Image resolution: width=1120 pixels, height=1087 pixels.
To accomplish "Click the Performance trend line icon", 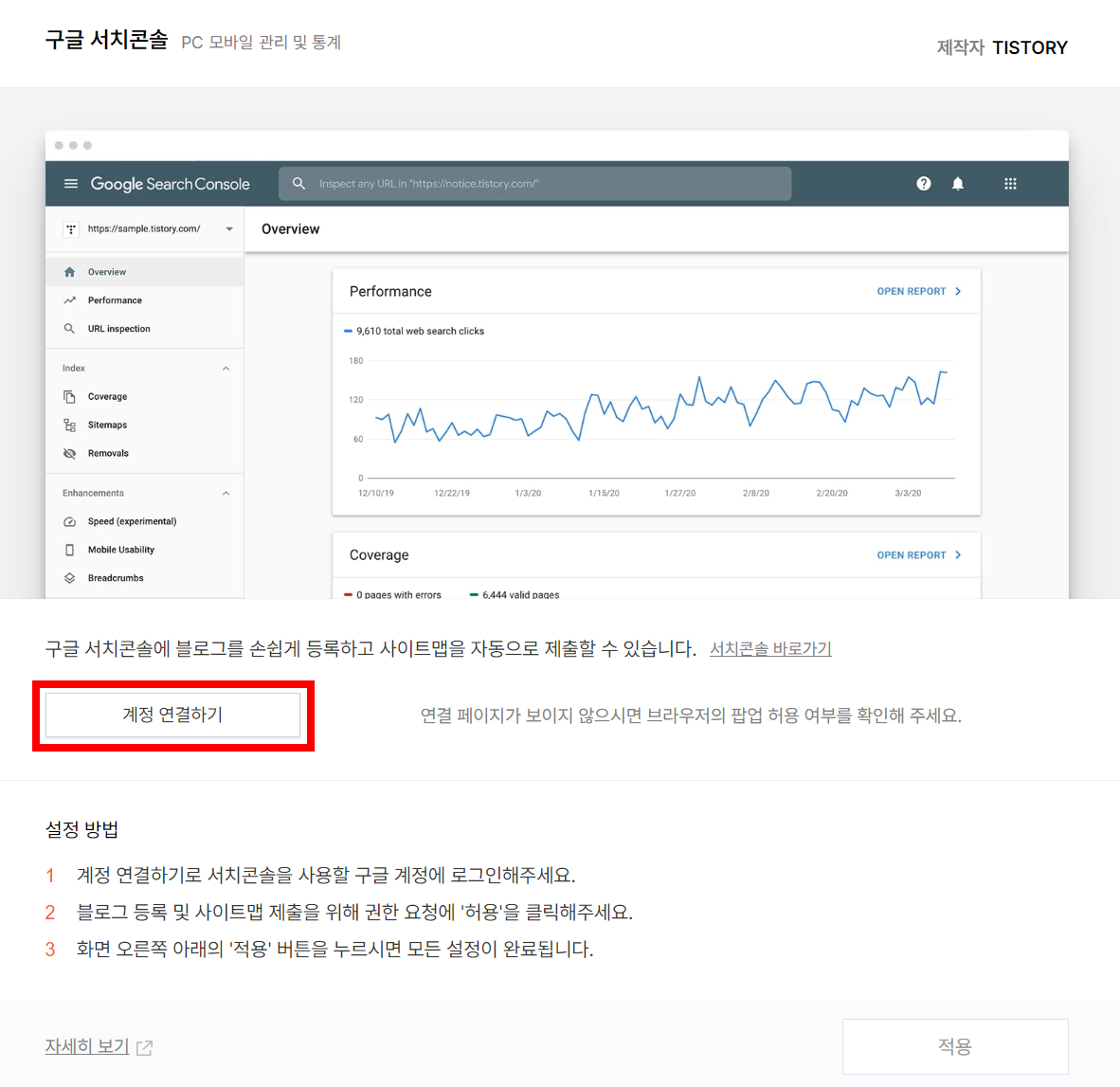I will point(69,300).
